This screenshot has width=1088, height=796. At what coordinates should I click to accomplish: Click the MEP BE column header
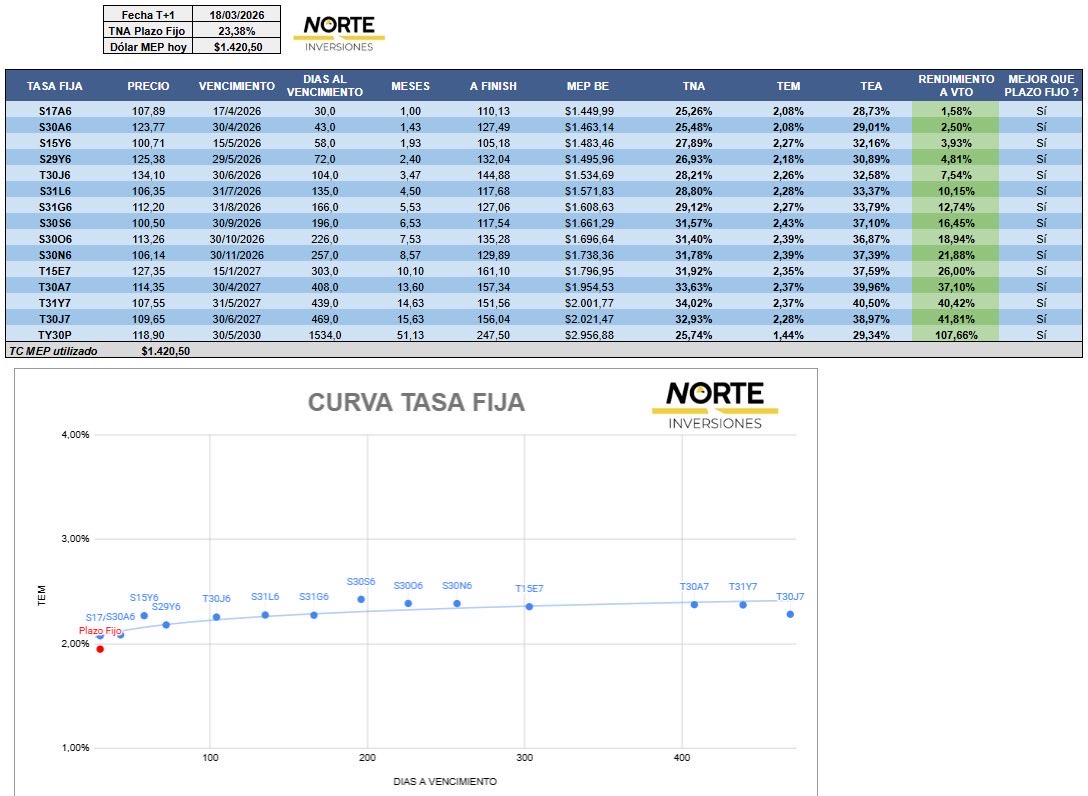[x=588, y=86]
